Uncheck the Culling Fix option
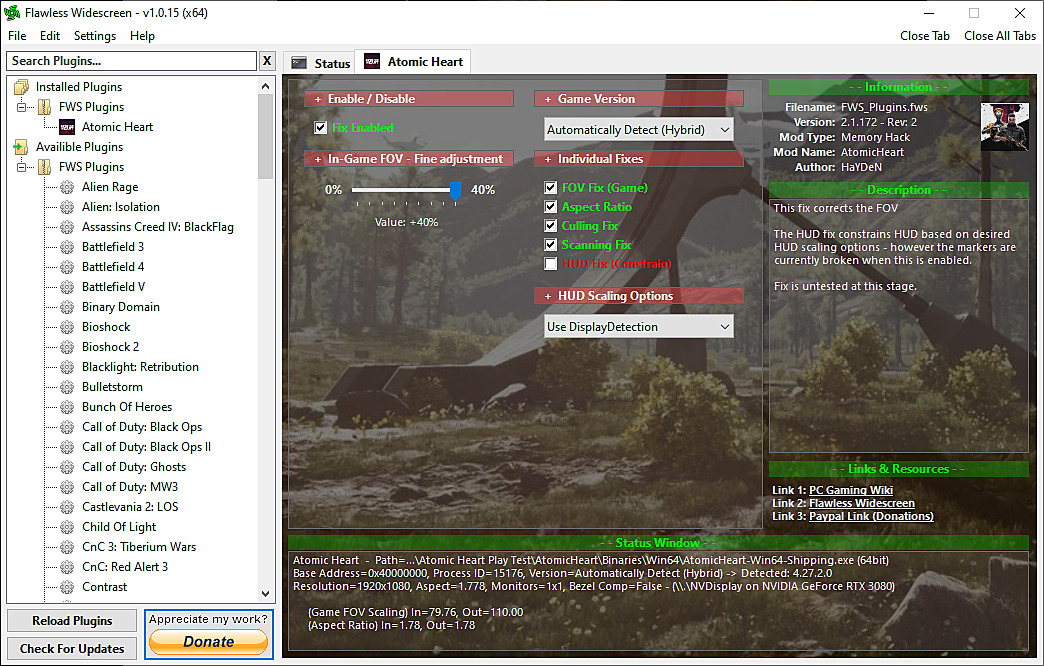 (x=551, y=226)
